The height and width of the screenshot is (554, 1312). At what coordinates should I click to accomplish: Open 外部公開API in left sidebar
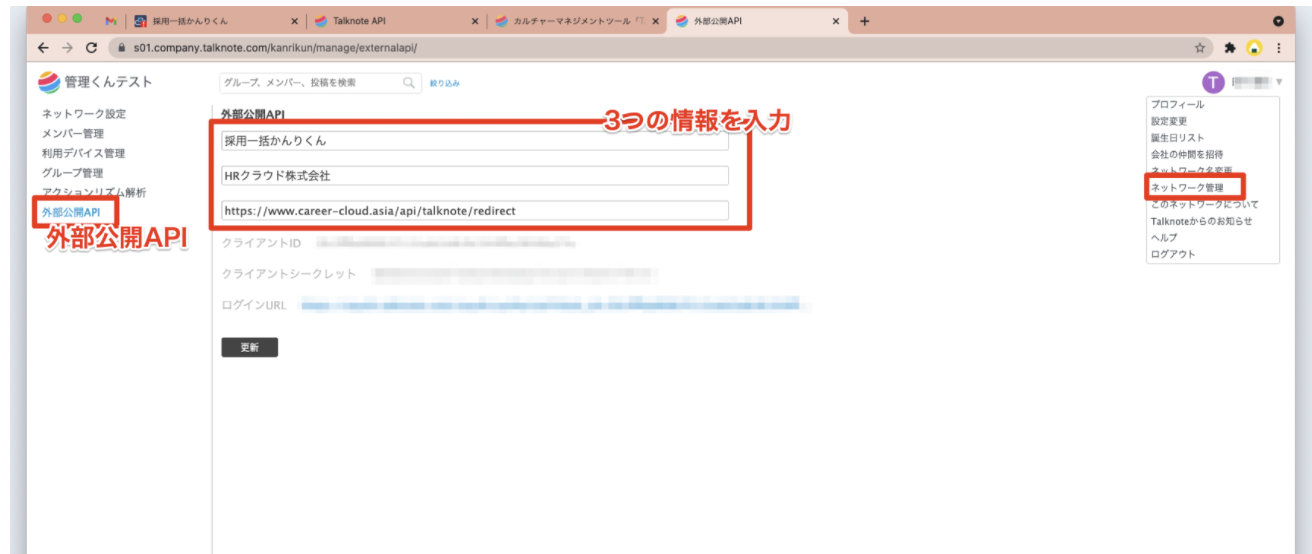click(71, 212)
